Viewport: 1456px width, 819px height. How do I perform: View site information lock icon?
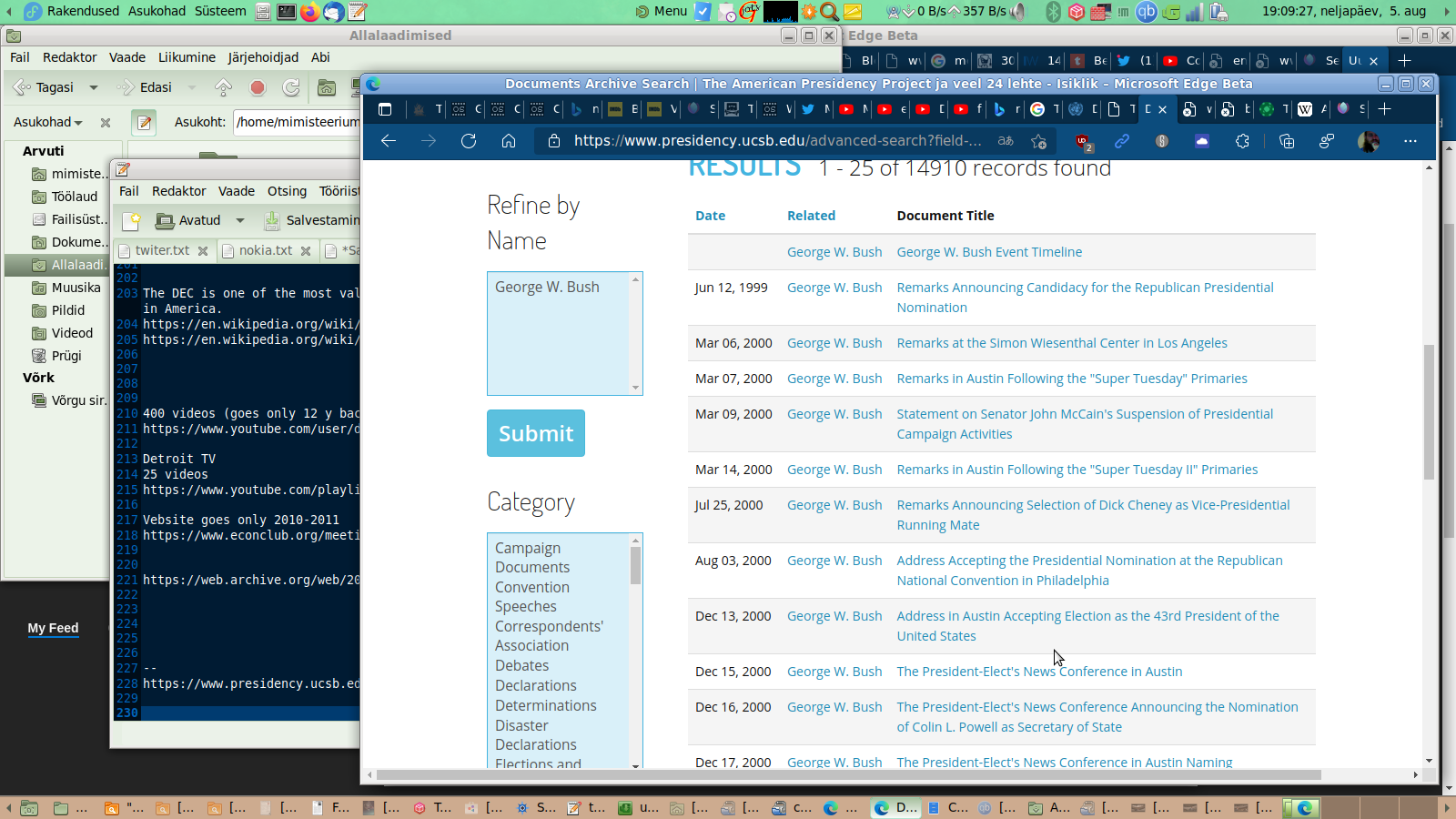click(553, 141)
